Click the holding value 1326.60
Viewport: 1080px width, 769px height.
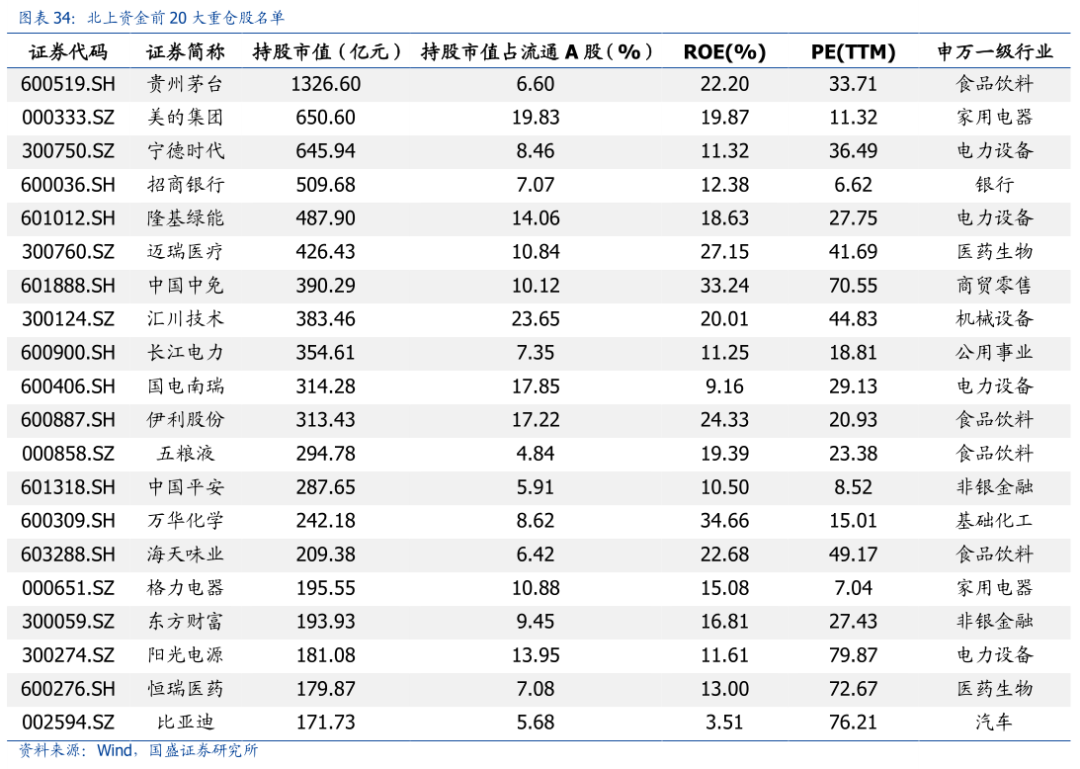tap(326, 84)
